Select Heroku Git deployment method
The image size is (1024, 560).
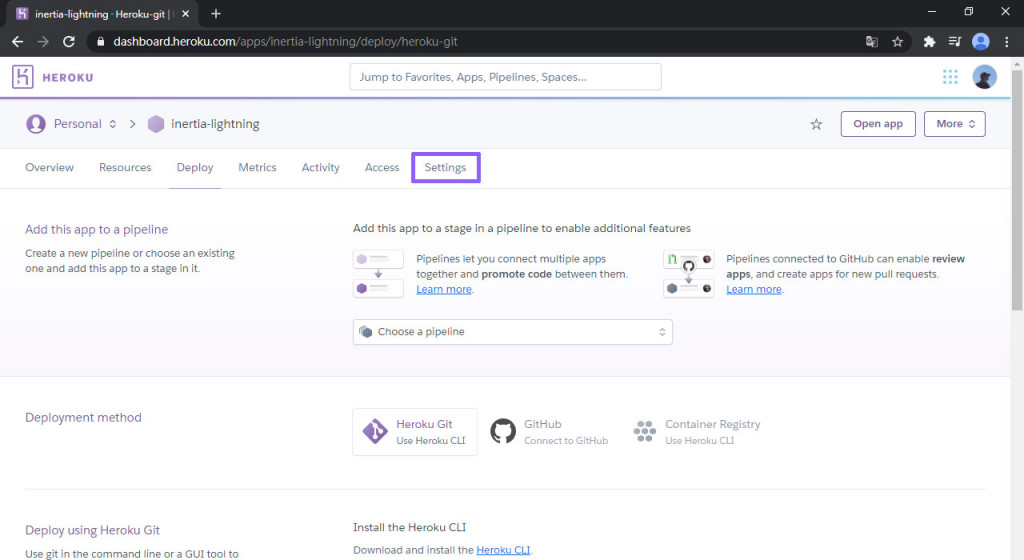point(415,432)
